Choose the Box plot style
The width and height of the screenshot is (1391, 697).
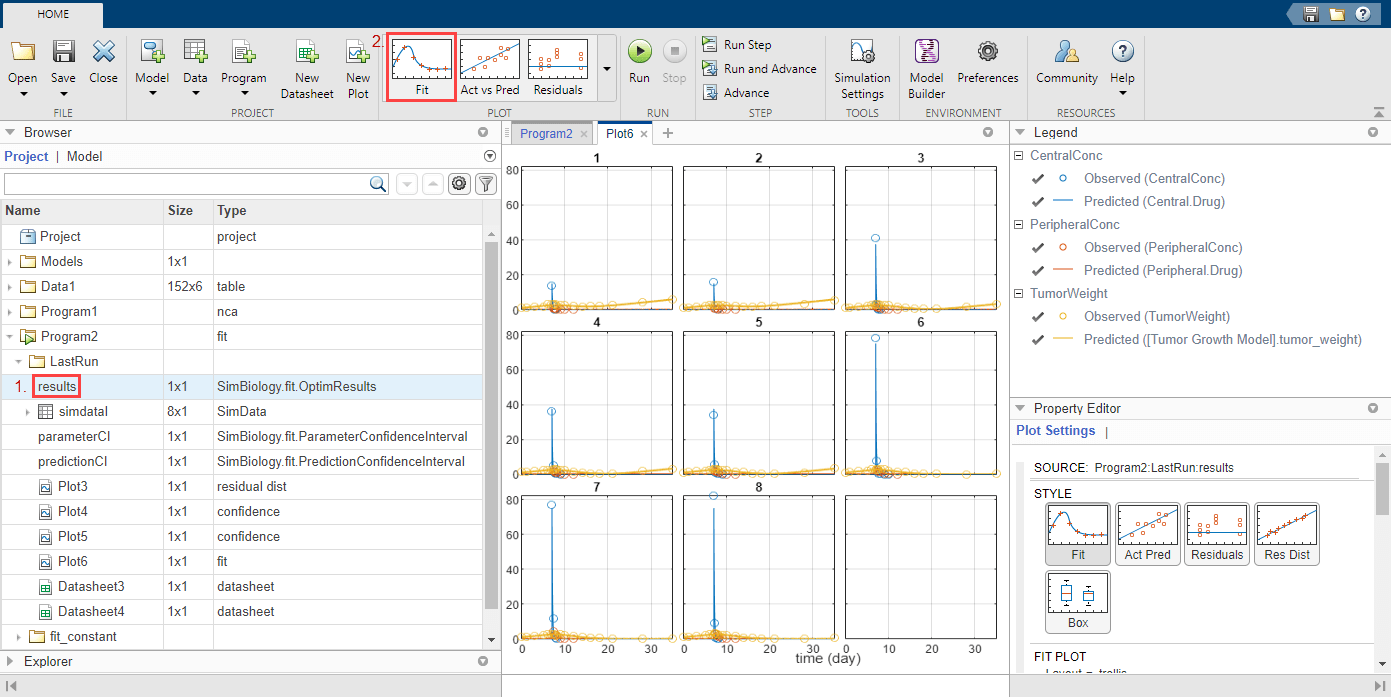pyautogui.click(x=1077, y=601)
